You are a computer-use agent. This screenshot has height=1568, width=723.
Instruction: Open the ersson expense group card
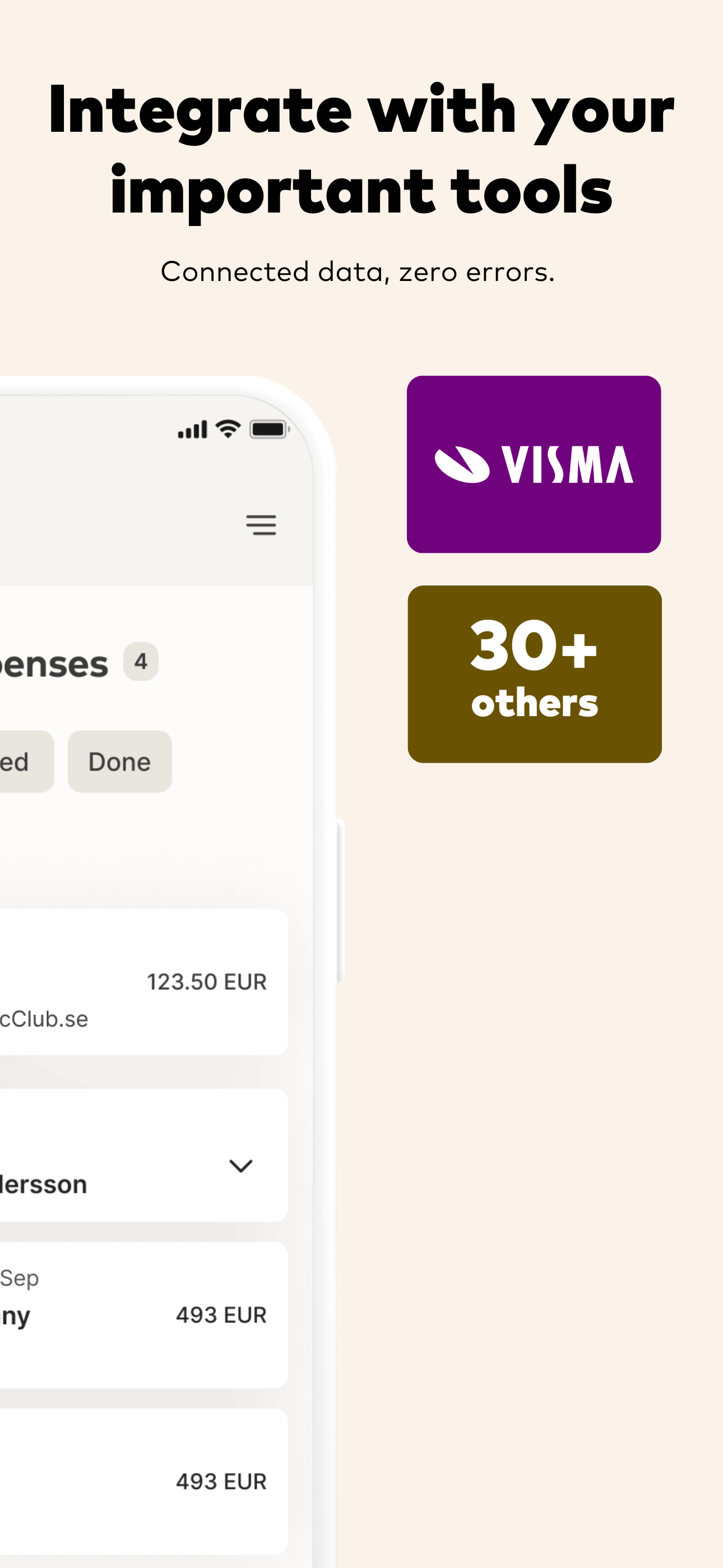143,1155
